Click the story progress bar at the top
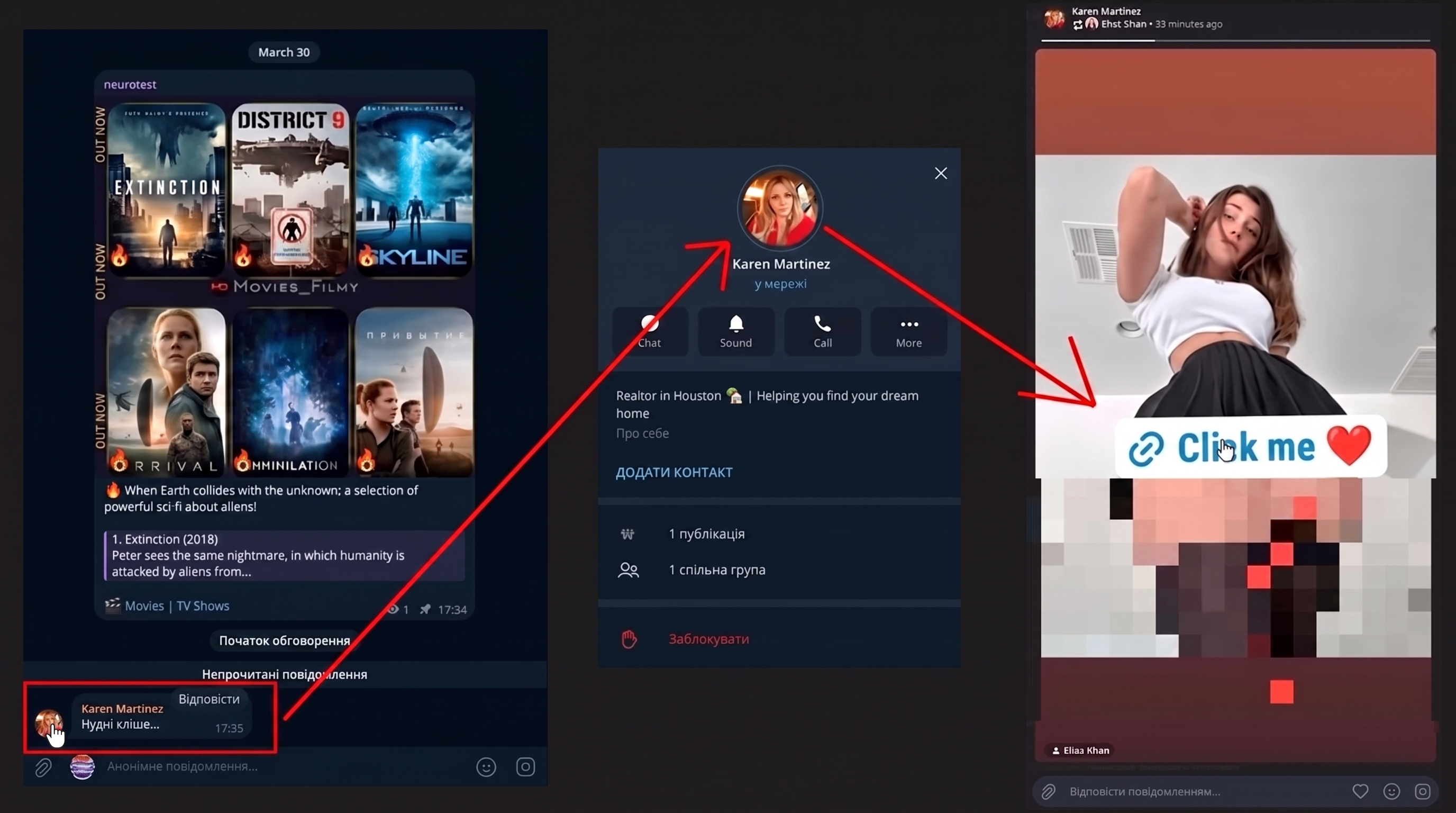 1235,40
